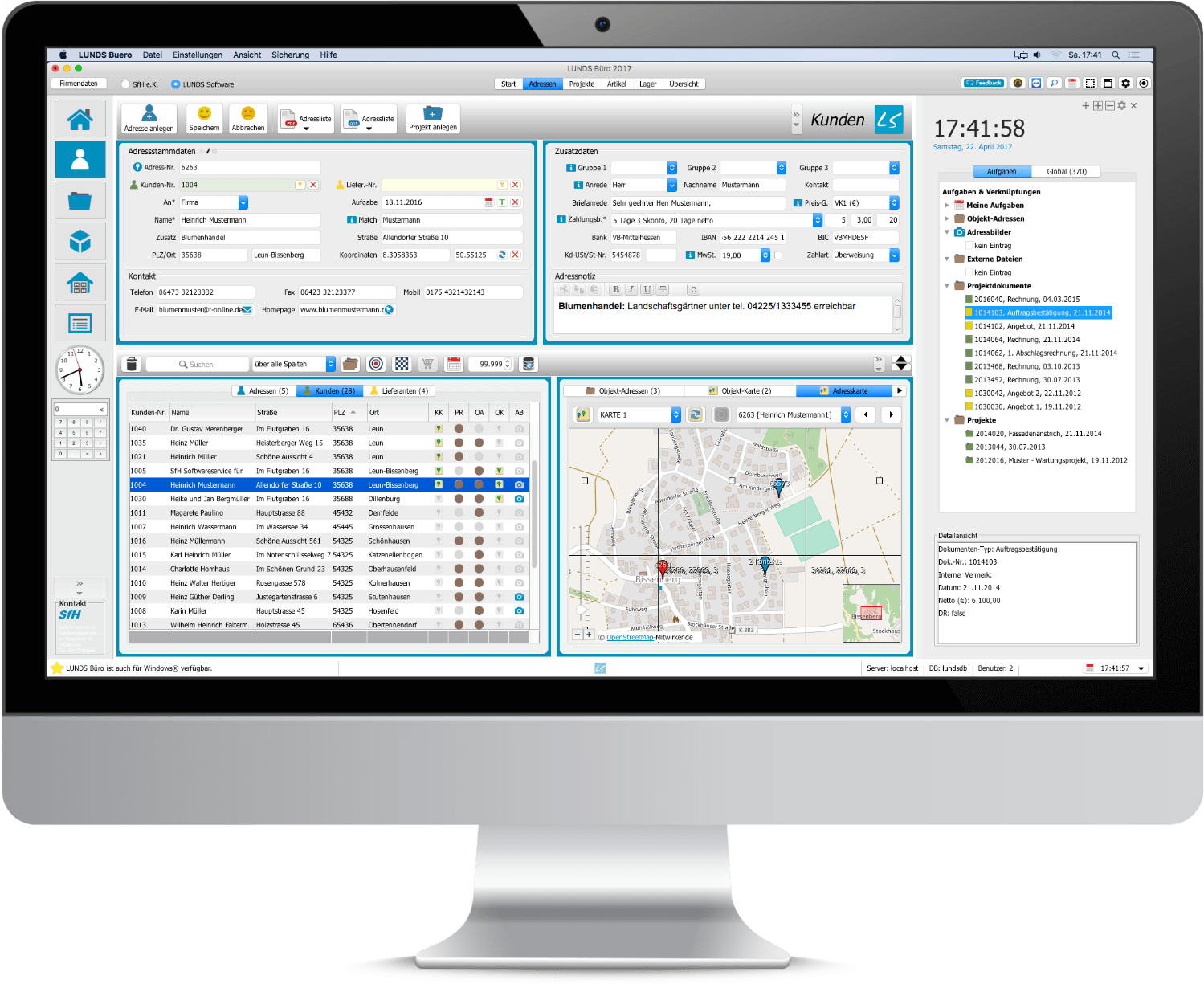Click the database stack icon
1204x984 pixels.
coord(529,364)
